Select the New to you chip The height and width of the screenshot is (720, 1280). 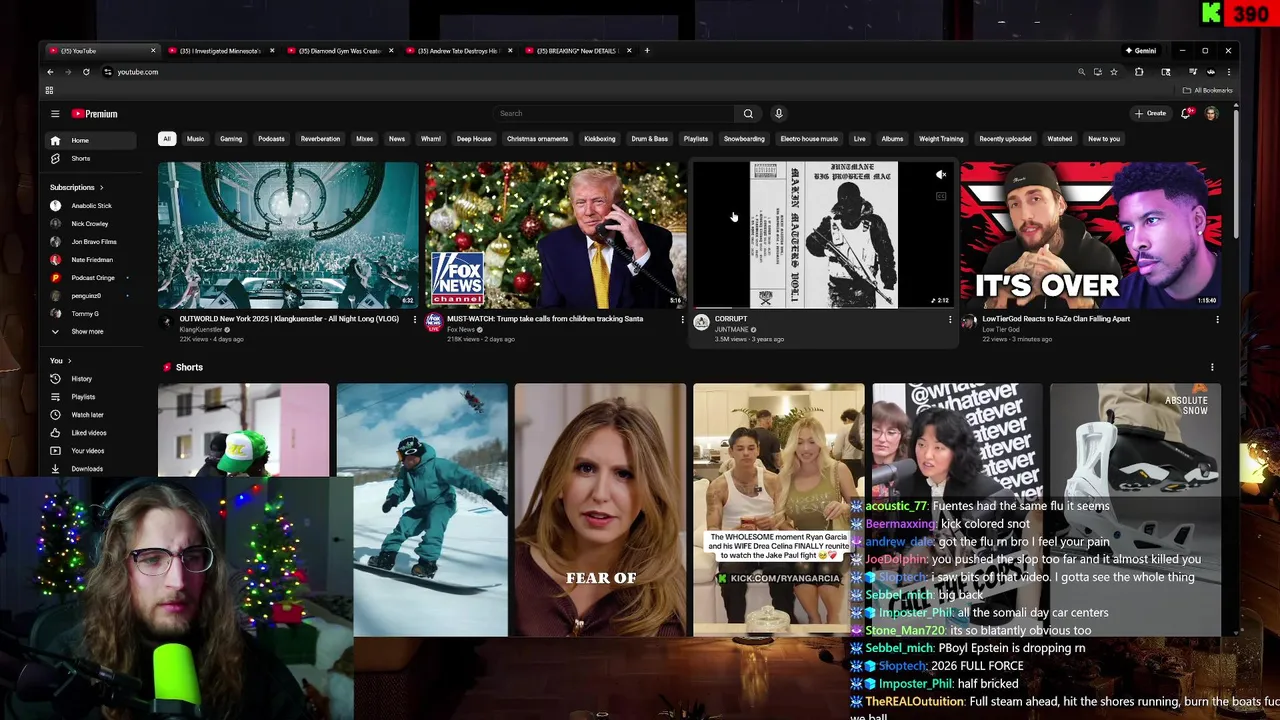1104,139
